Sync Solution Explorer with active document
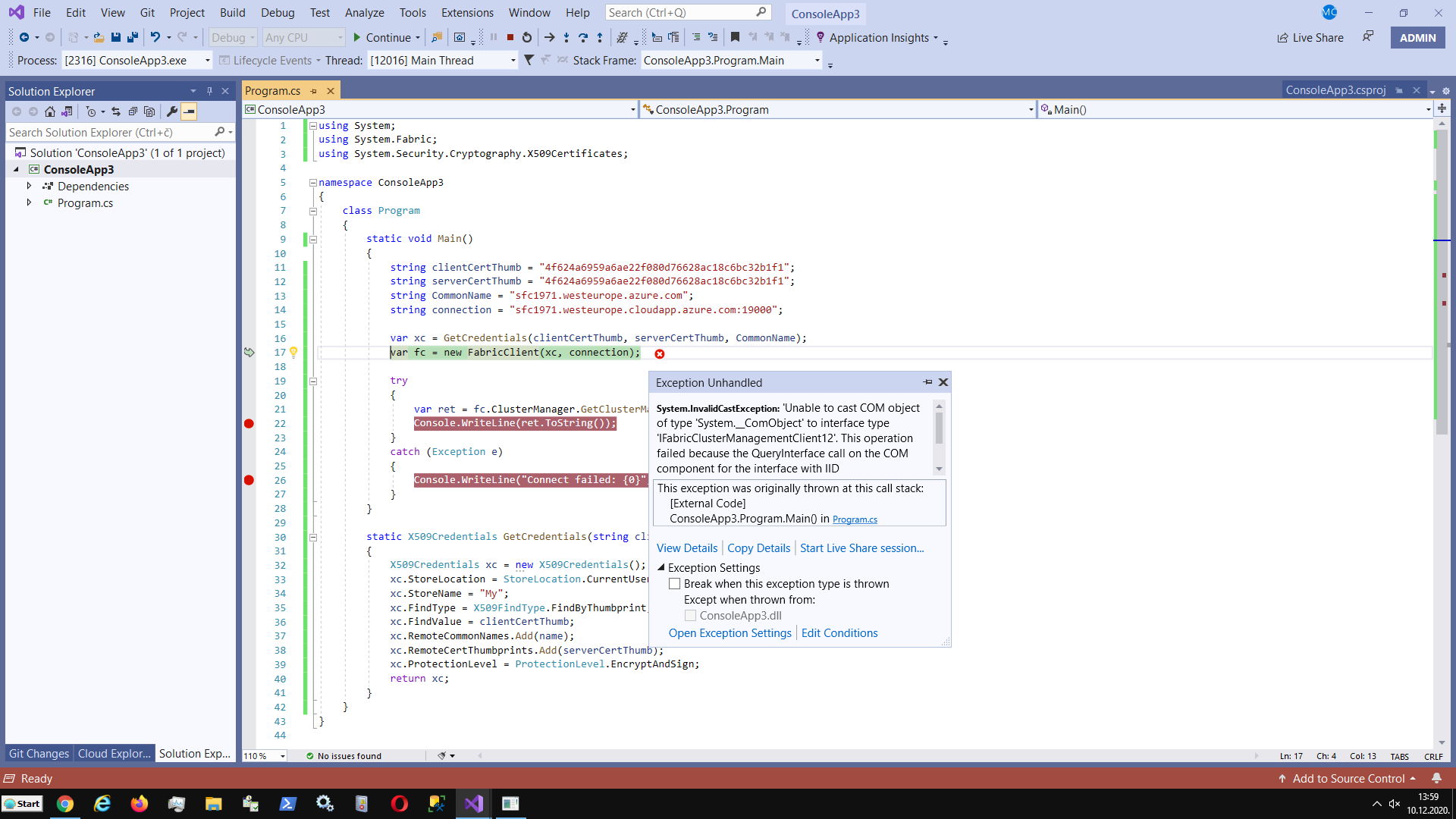1456x819 pixels. 116,111
